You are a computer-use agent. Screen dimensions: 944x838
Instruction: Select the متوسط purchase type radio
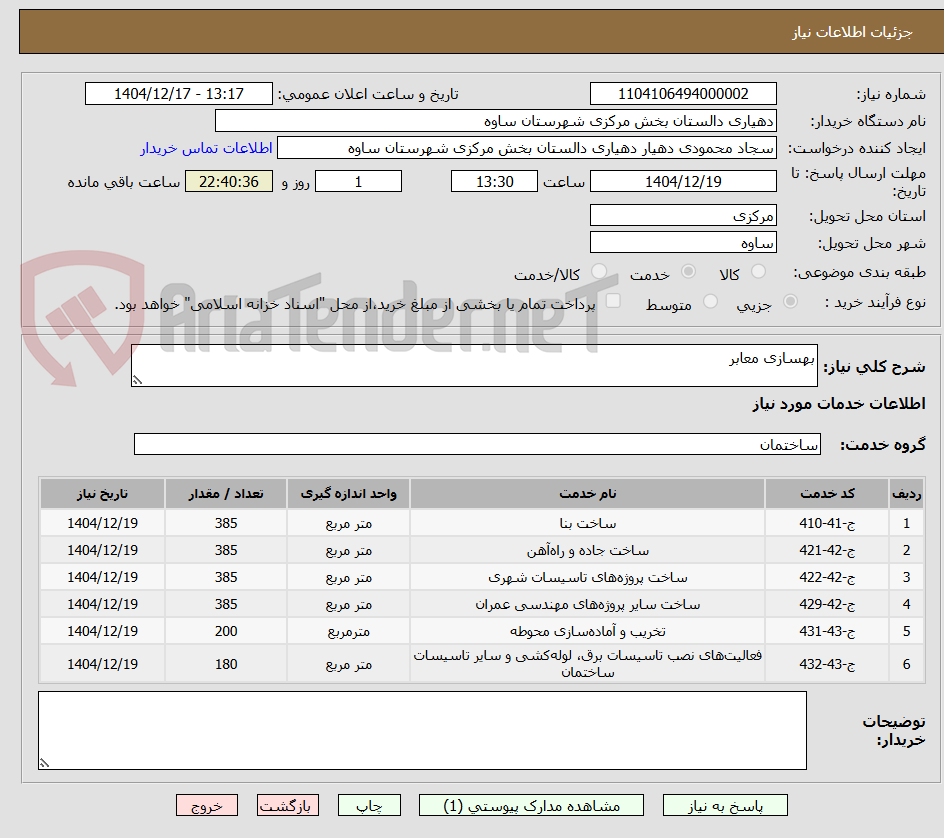click(x=710, y=302)
